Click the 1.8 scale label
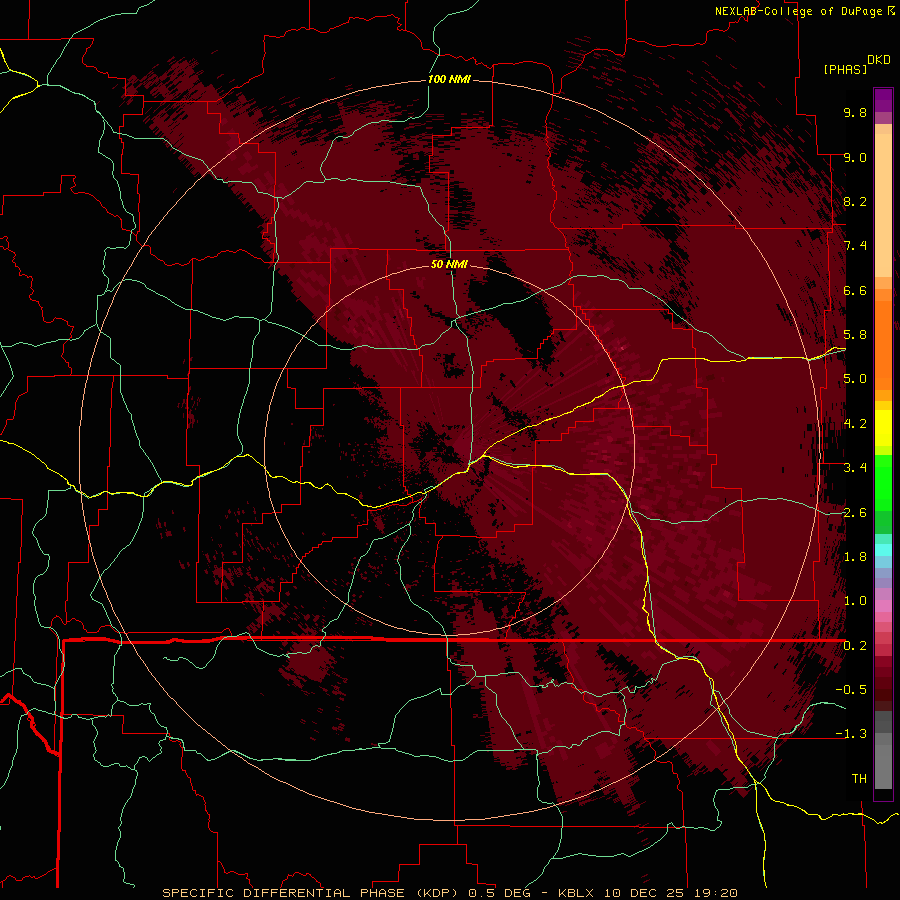900x900 pixels. point(855,557)
